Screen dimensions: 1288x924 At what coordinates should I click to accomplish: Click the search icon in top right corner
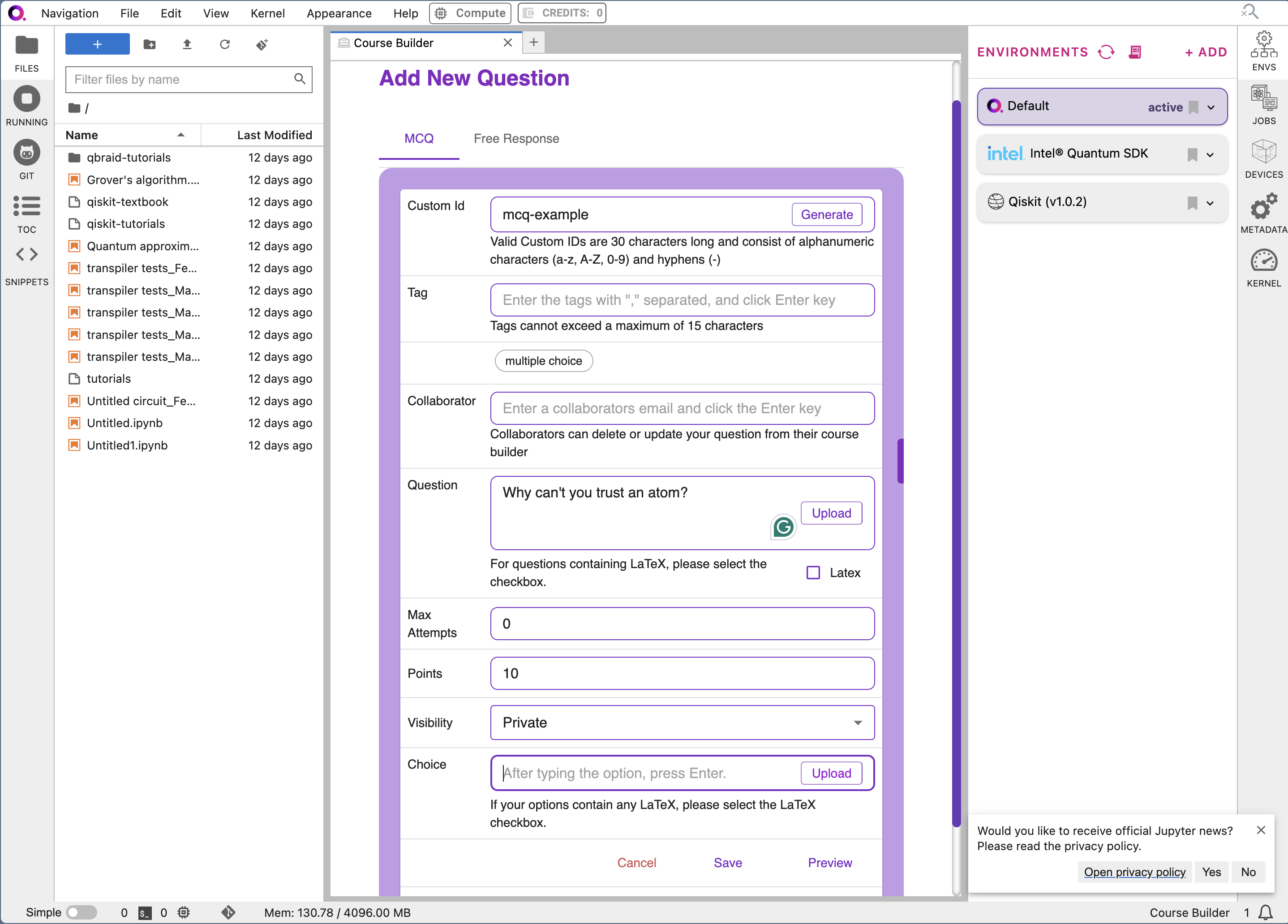[x=1249, y=12]
